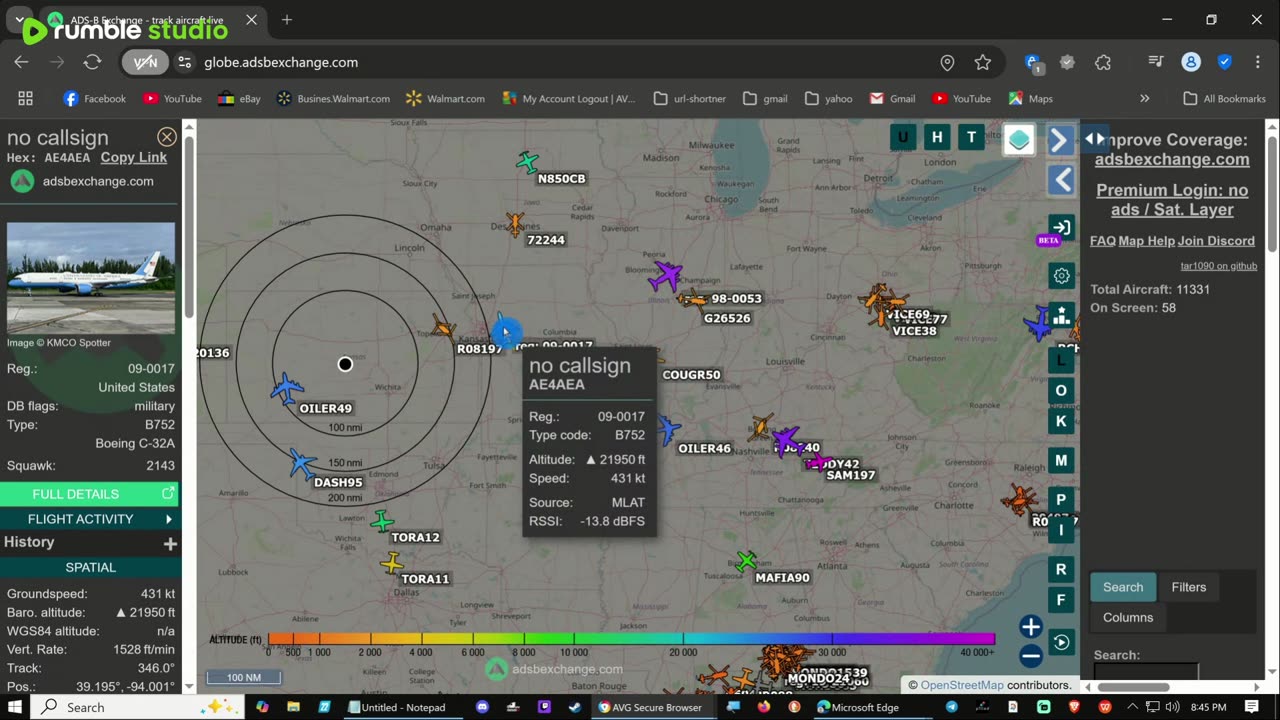Open the Facebook bookmark
This screenshot has height=720, width=1280.
[x=94, y=99]
